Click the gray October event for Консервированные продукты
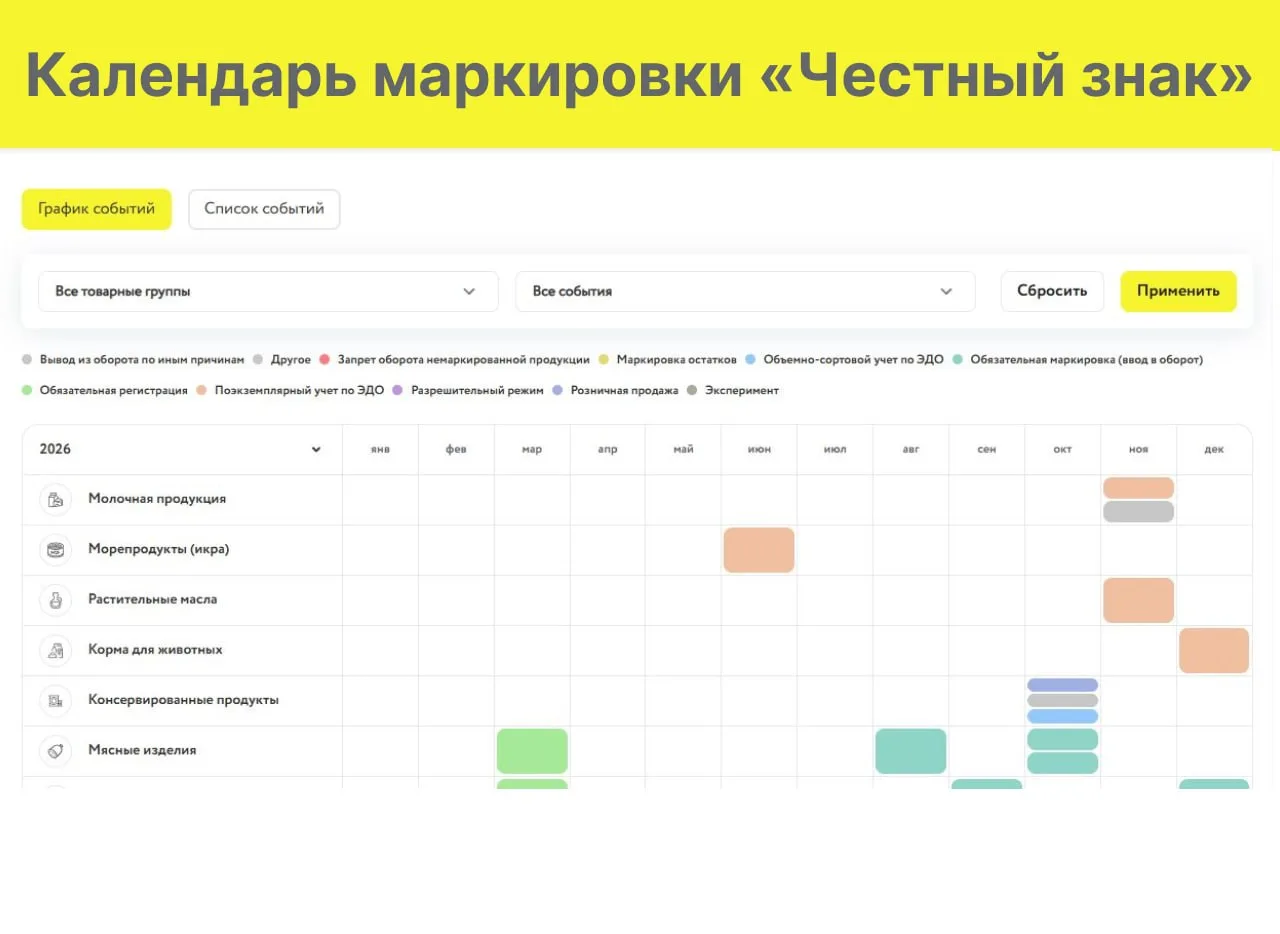Screen dimensions: 1280x934 1062,700
